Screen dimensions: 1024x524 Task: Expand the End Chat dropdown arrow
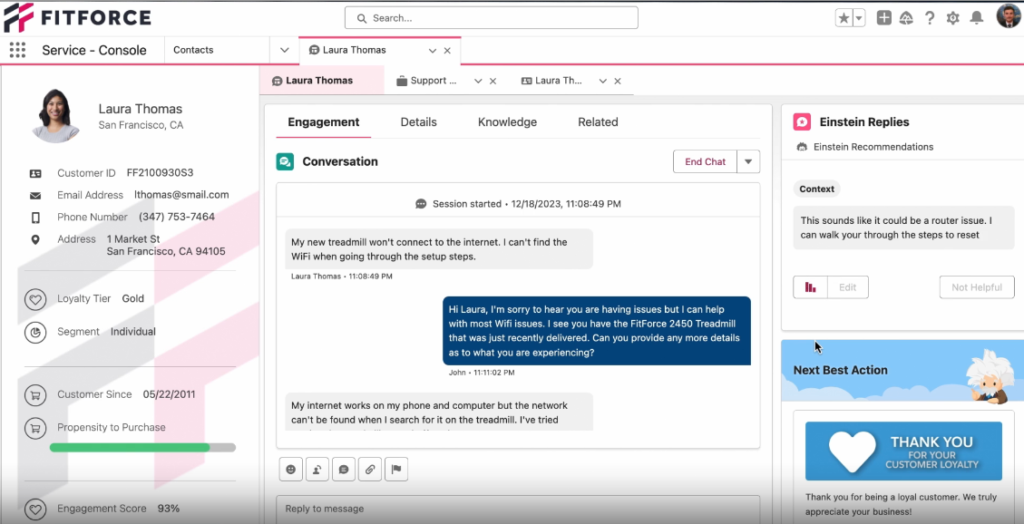point(748,162)
